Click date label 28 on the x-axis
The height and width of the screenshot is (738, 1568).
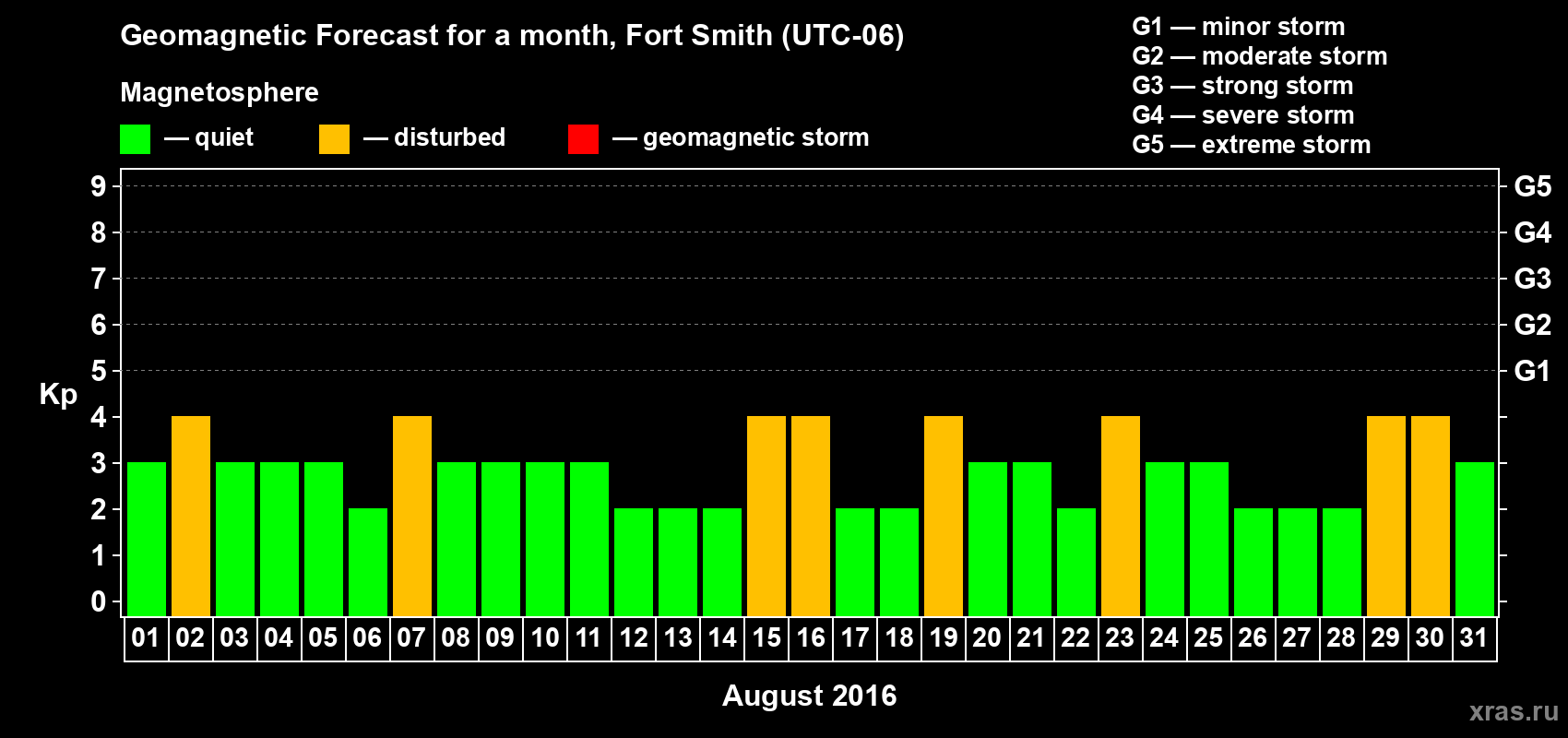(1341, 638)
